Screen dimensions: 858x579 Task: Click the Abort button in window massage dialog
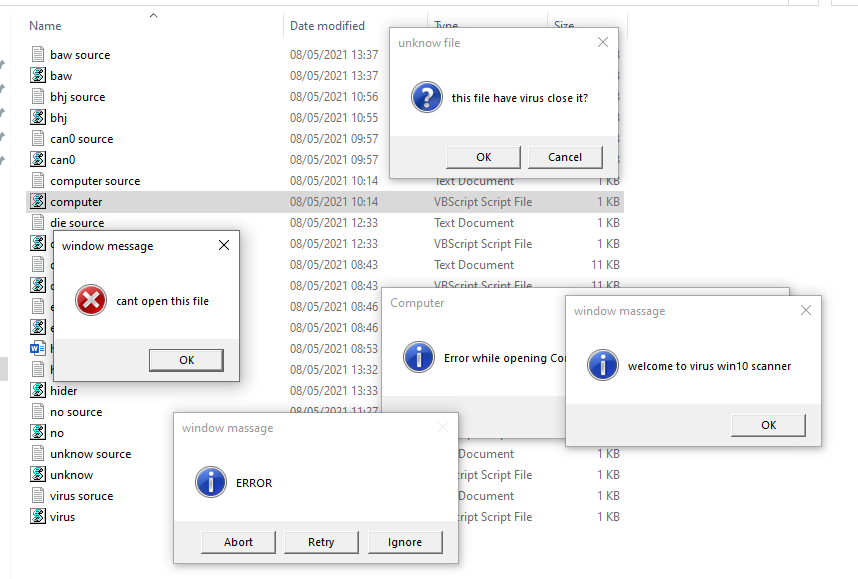pyautogui.click(x=238, y=542)
